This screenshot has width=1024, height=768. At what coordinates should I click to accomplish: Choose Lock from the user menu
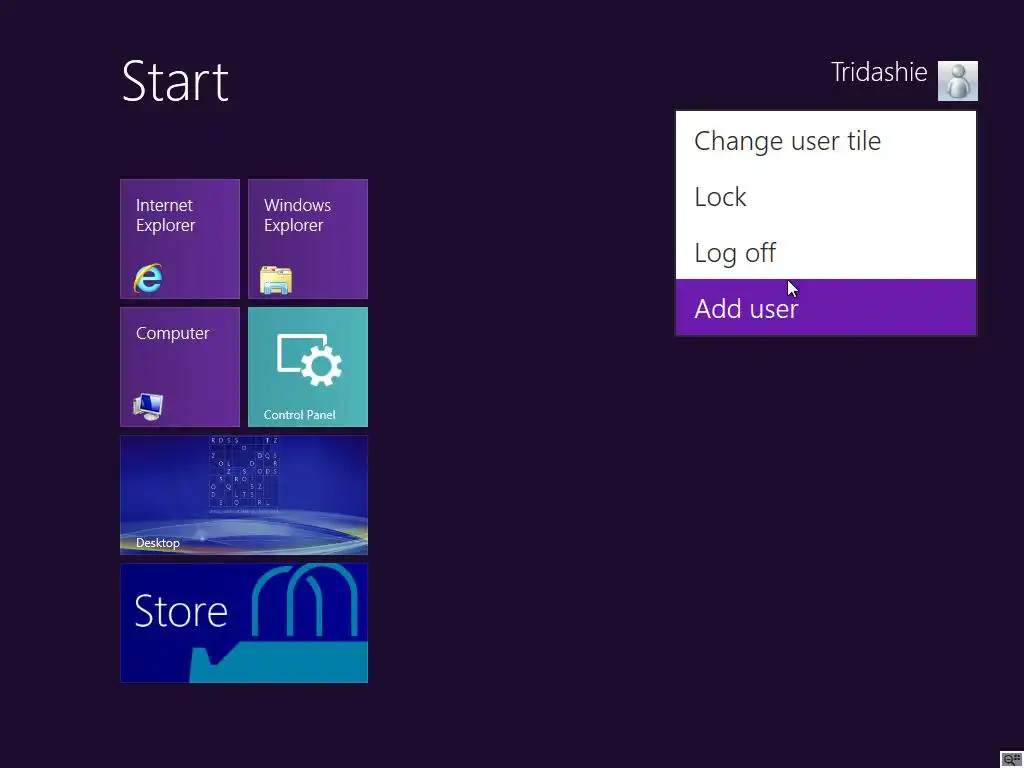pos(825,196)
